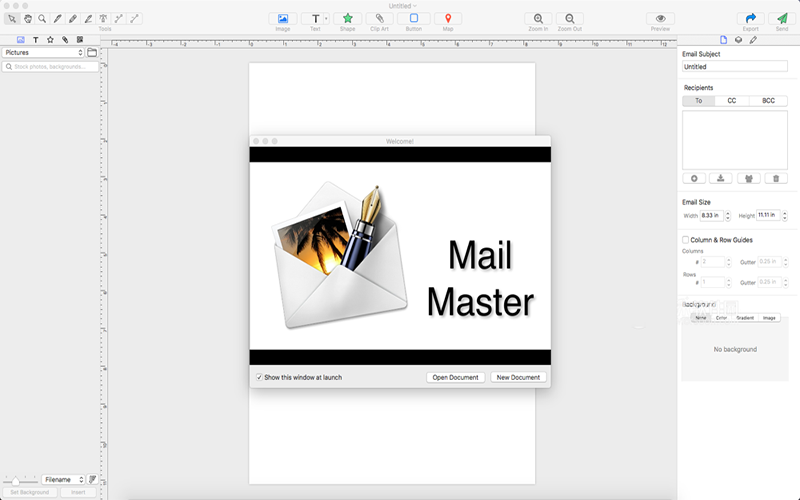Viewport: 800px width, 500px height.
Task: Open the folder icon beside Pictures
Action: pyautogui.click(x=92, y=53)
